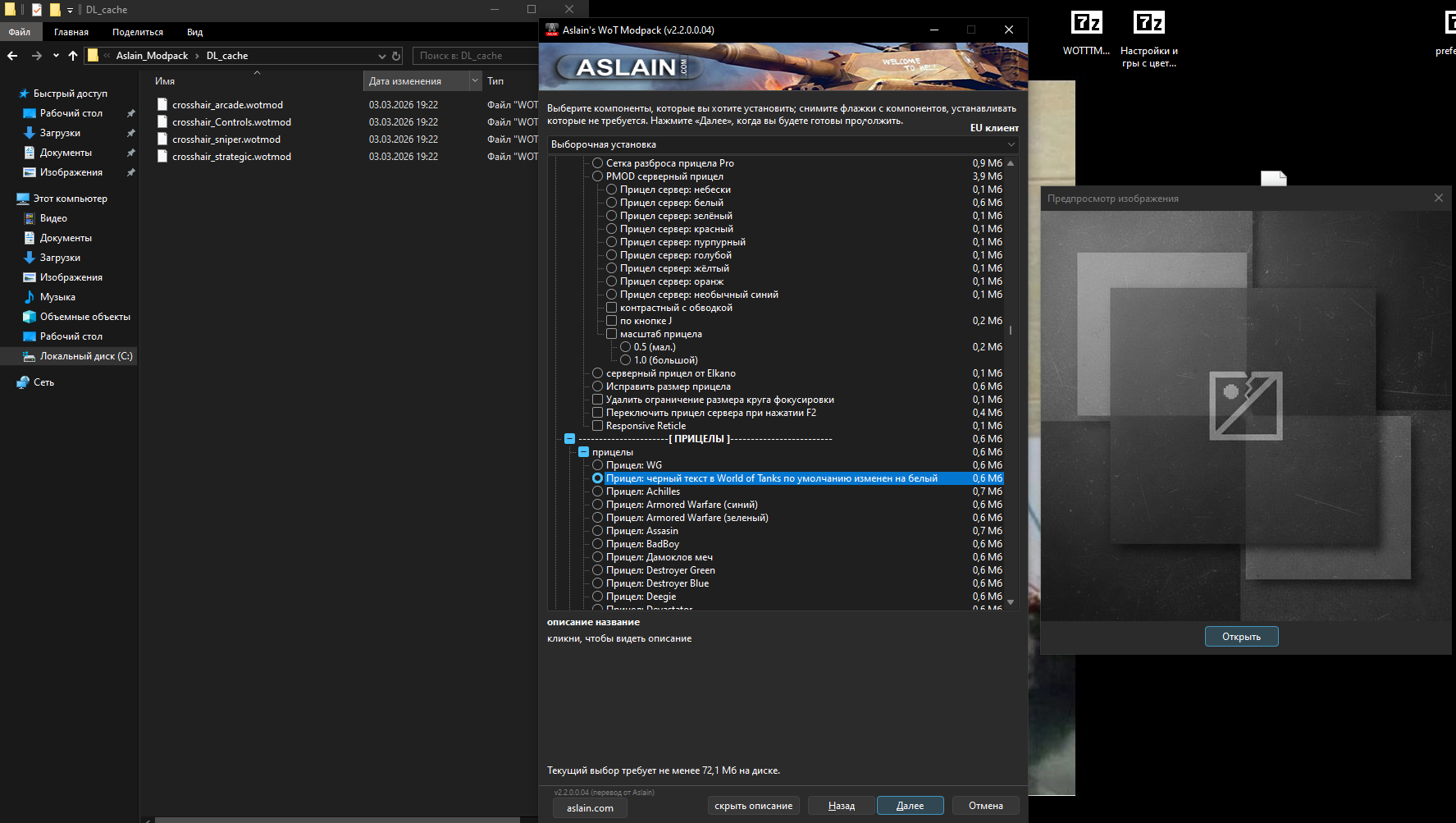Click the broken image preview placeholder
The width and height of the screenshot is (1456, 823).
[1245, 405]
